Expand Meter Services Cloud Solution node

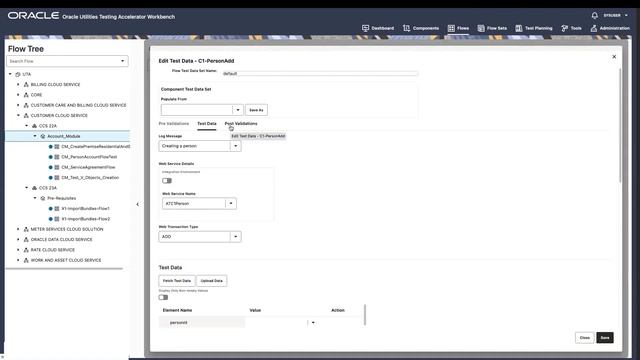18,229
